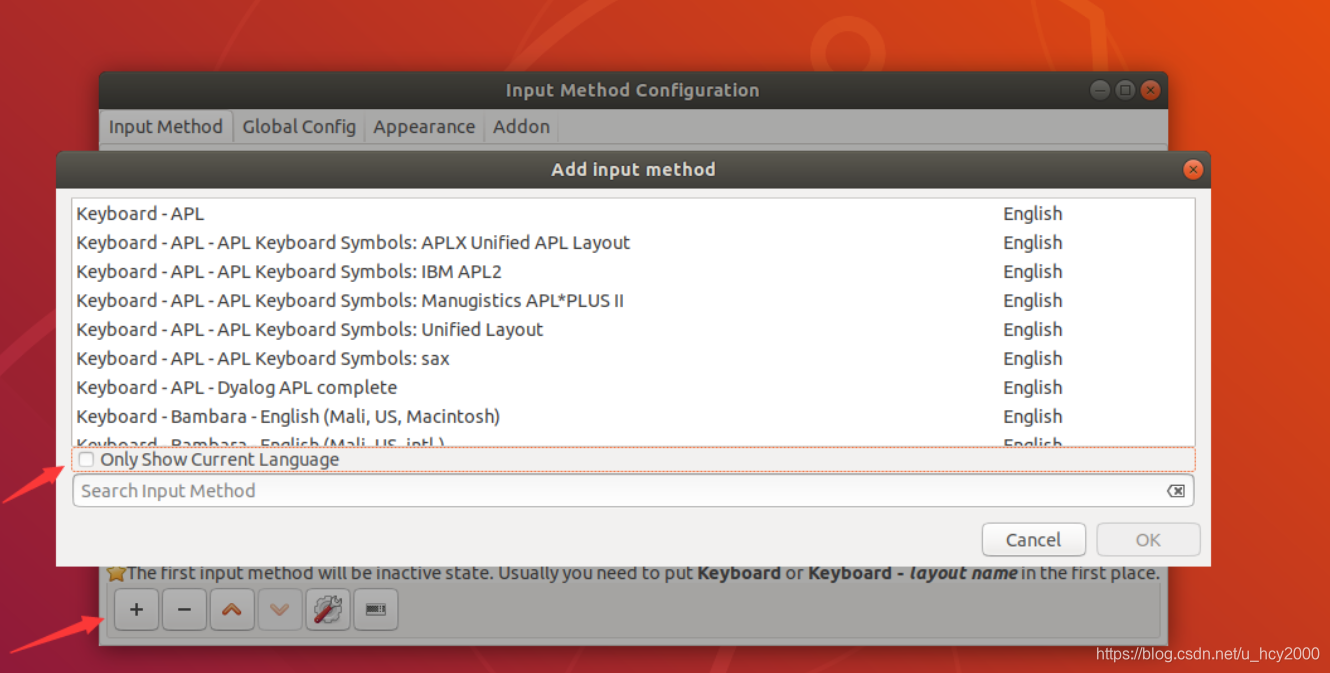The width and height of the screenshot is (1330, 673).
Task: Select Manugistics APL*PLUS II entry
Action: click(633, 301)
